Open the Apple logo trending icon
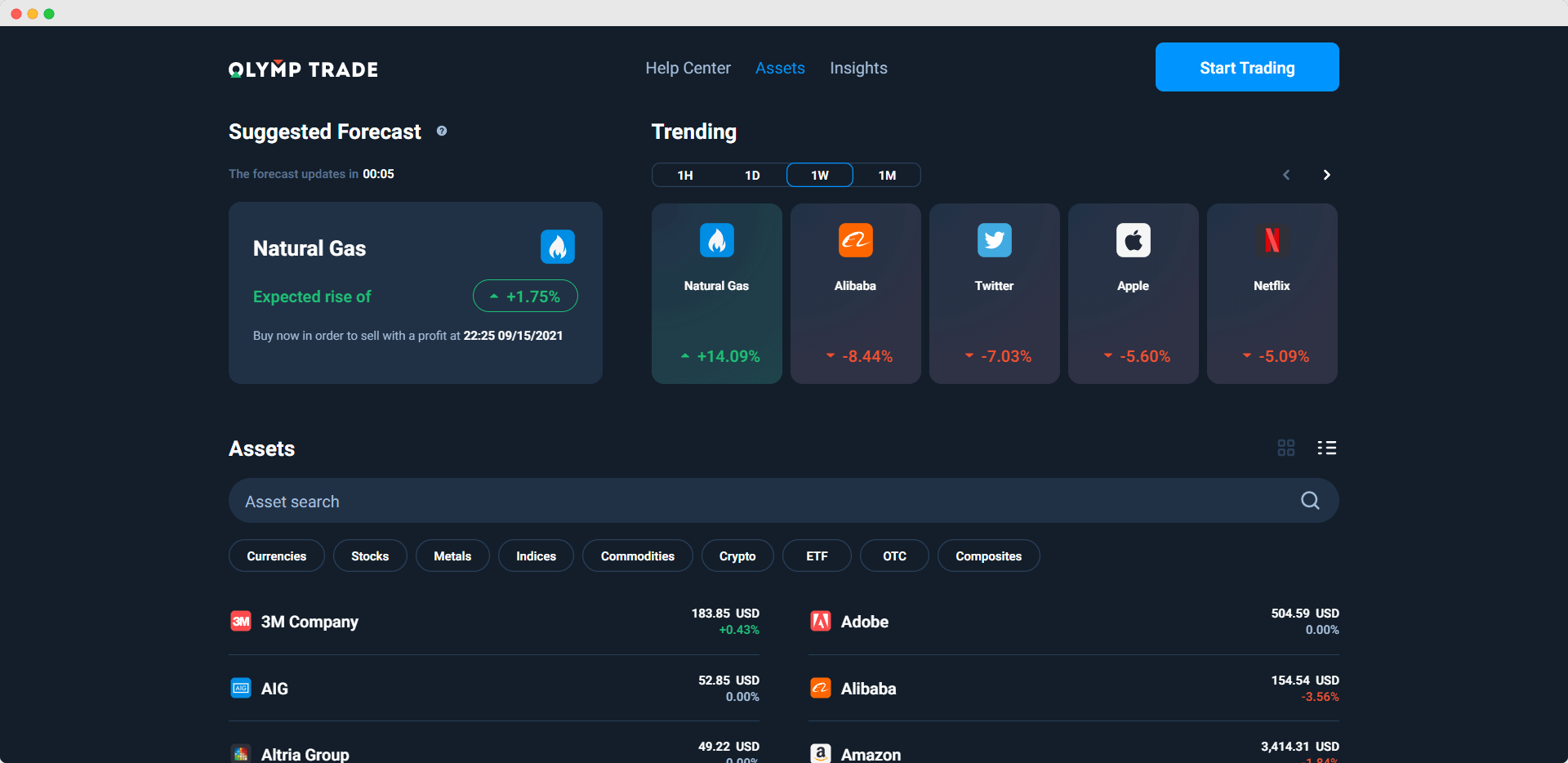 (1134, 240)
